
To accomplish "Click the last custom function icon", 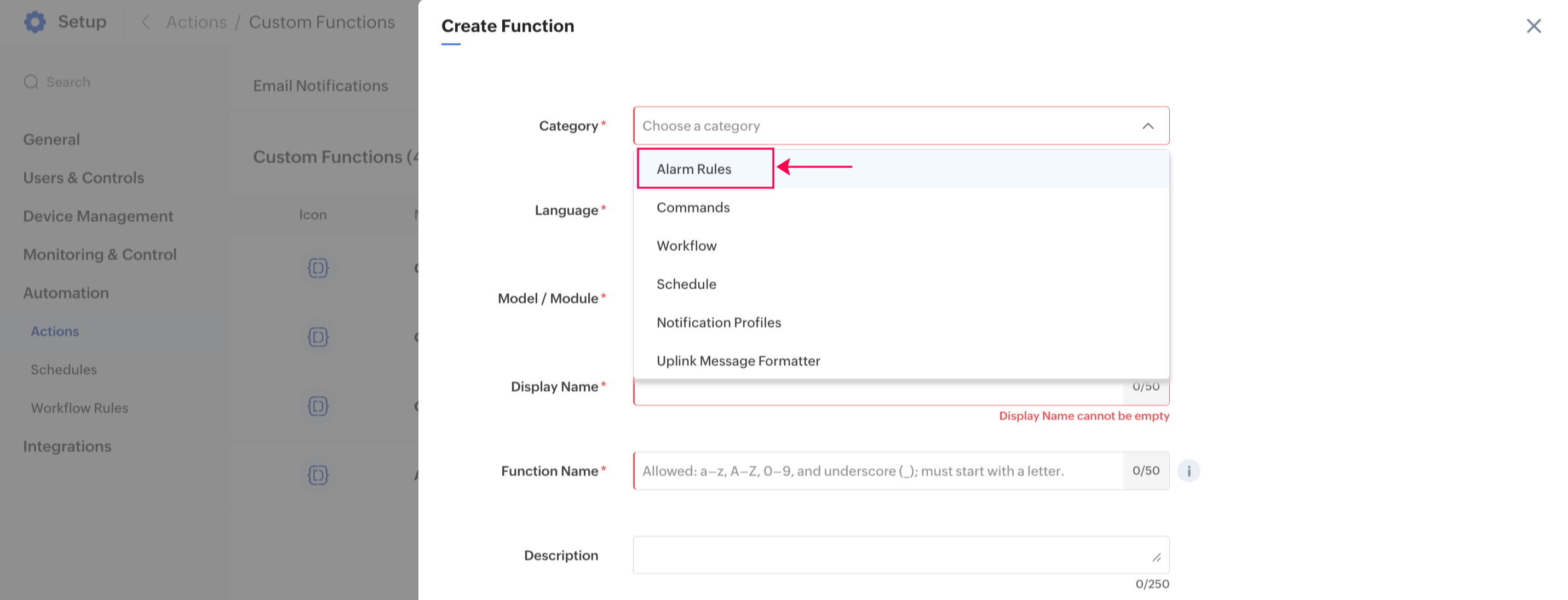I will pyautogui.click(x=318, y=475).
